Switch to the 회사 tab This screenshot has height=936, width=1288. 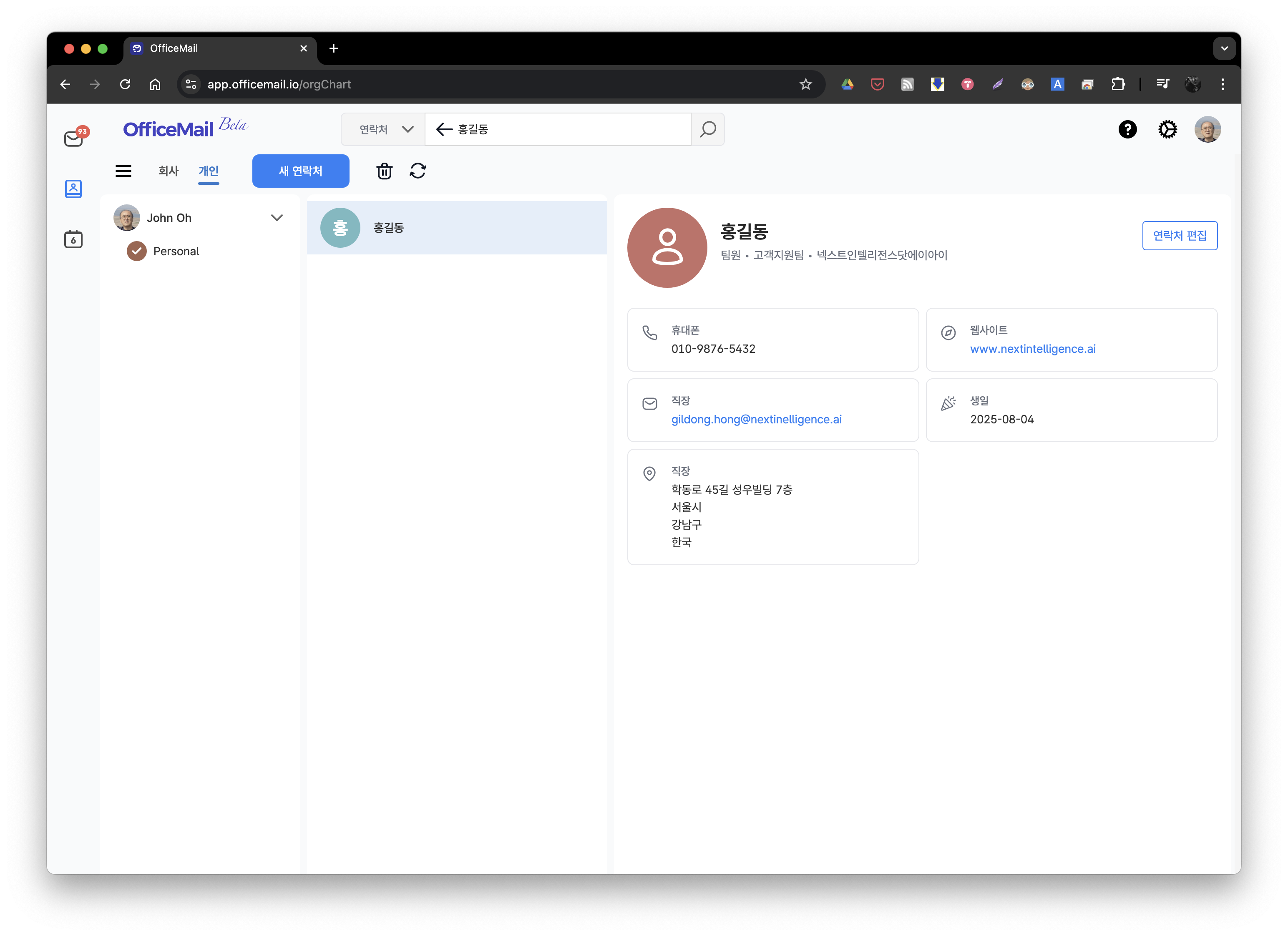click(x=168, y=171)
